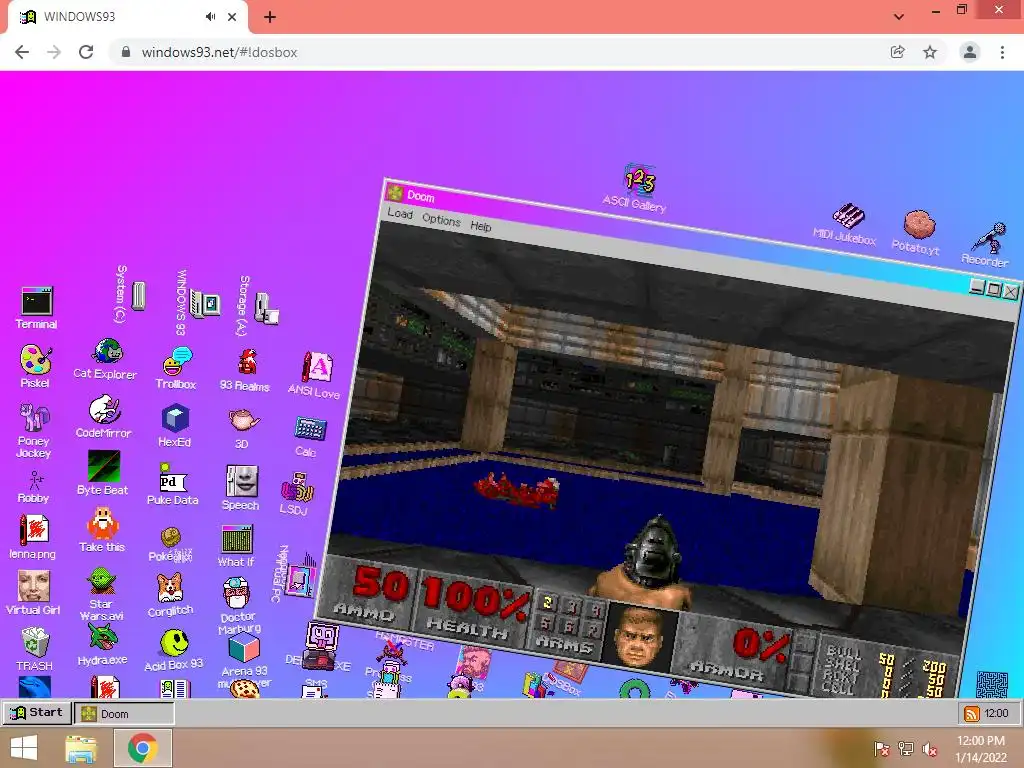Screen dimensions: 1024x768
Task: Launch the ANSI Love icon
Action: 315,375
